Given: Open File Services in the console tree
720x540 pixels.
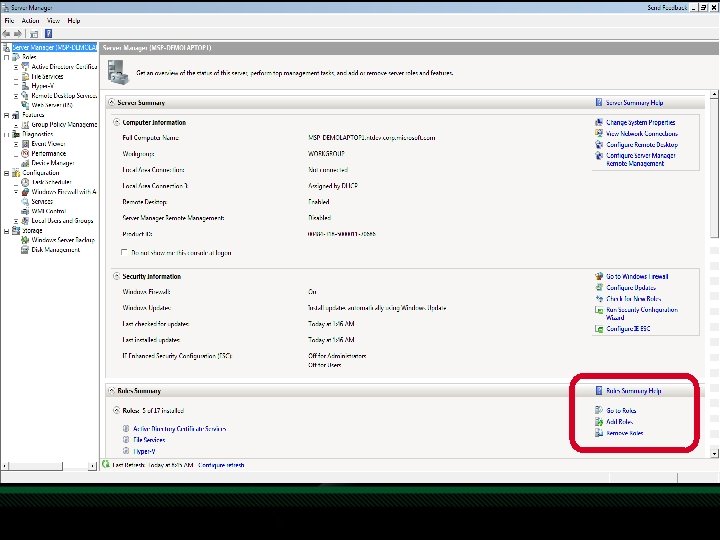Looking at the screenshot, I should pyautogui.click(x=47, y=76).
